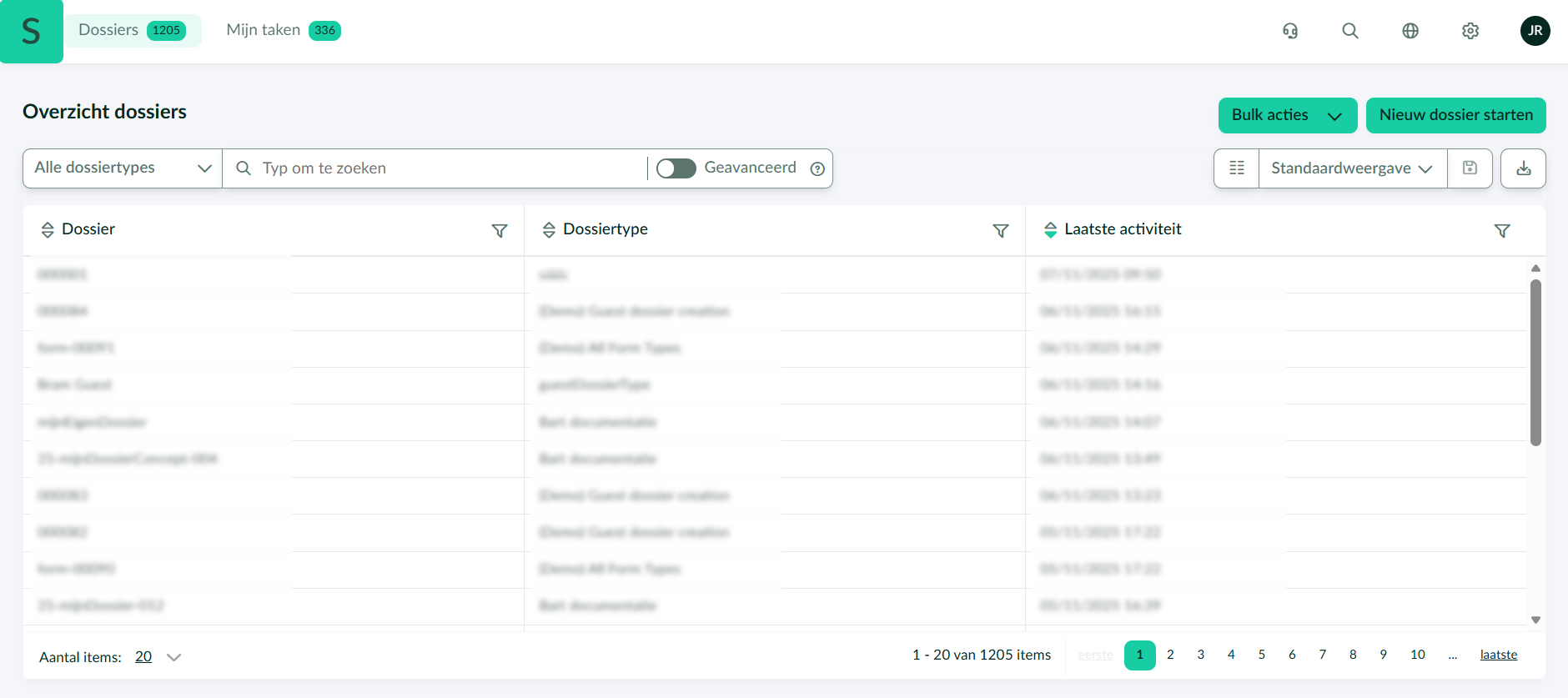Sort by Laatste activiteit column
The height and width of the screenshot is (698, 1568).
click(x=1050, y=230)
